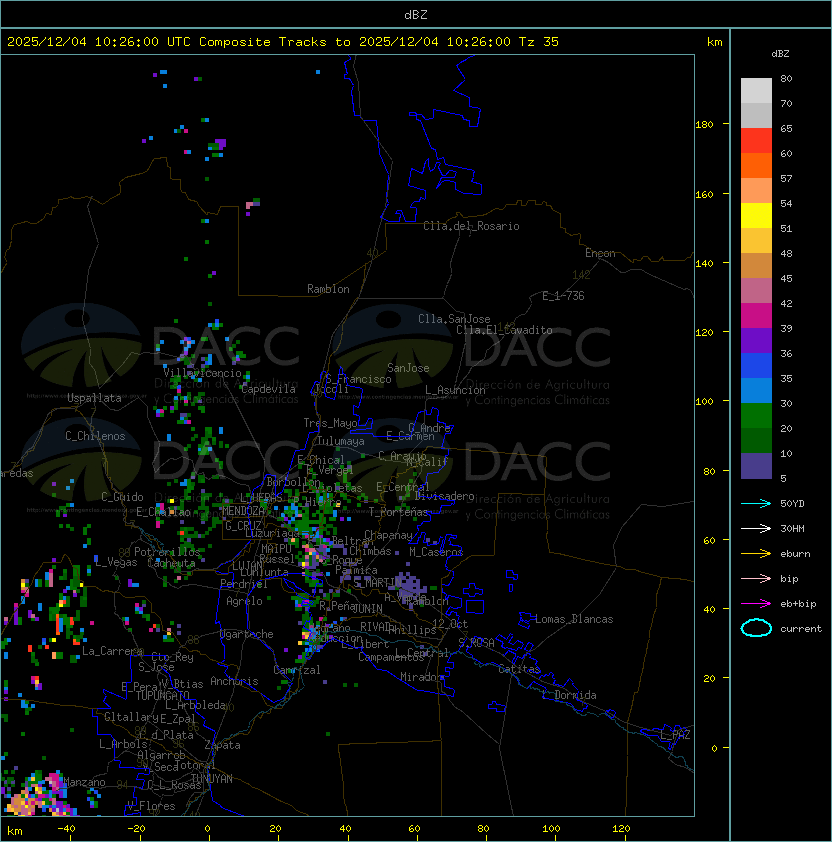Pick the purple 39 dBZ legend swatch

click(x=756, y=340)
